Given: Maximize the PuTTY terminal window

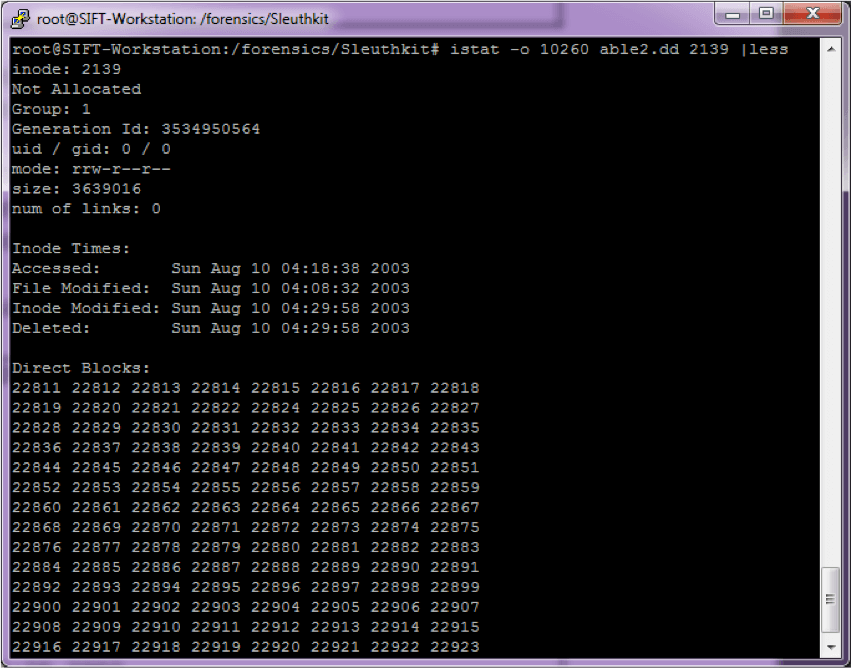Looking at the screenshot, I should click(x=767, y=14).
